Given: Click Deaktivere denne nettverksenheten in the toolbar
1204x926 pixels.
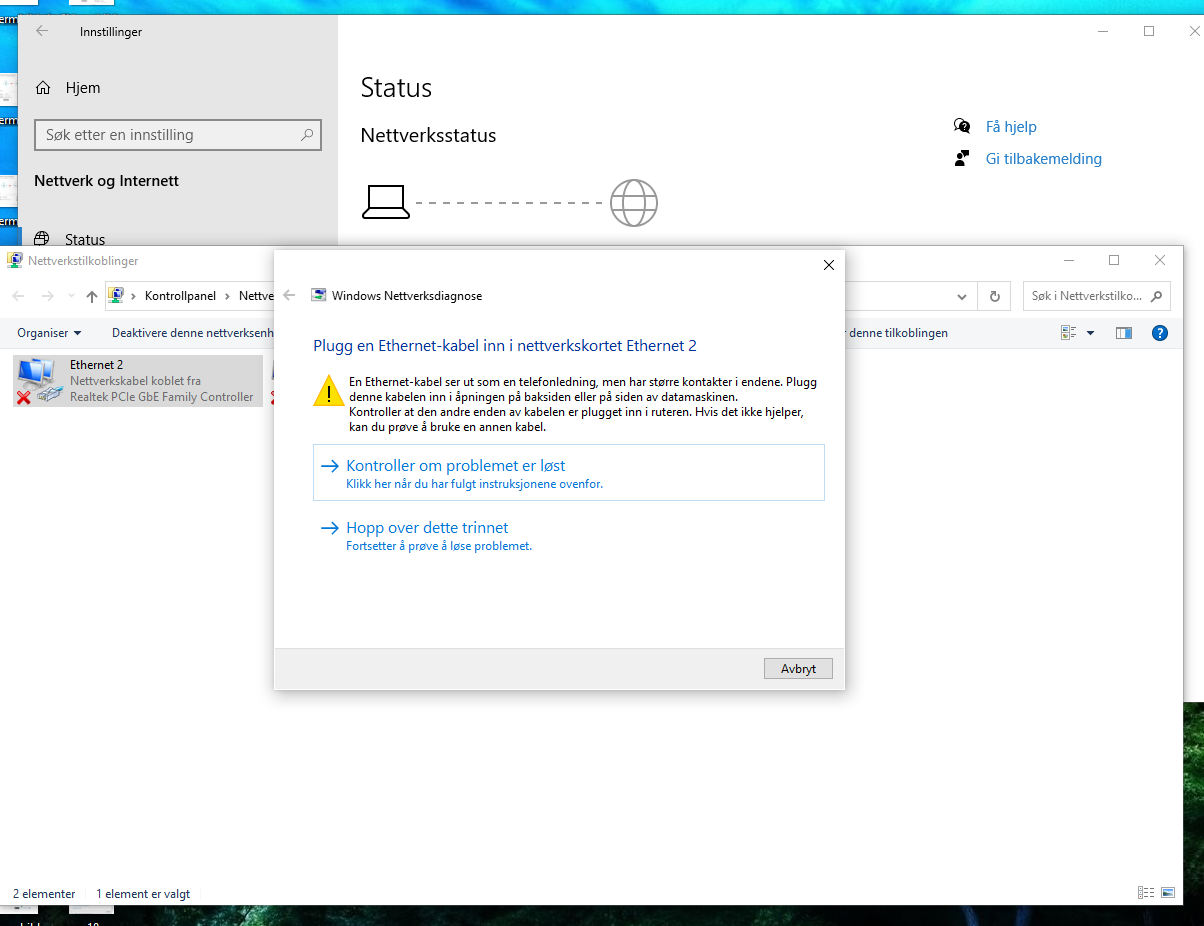Looking at the screenshot, I should [192, 333].
